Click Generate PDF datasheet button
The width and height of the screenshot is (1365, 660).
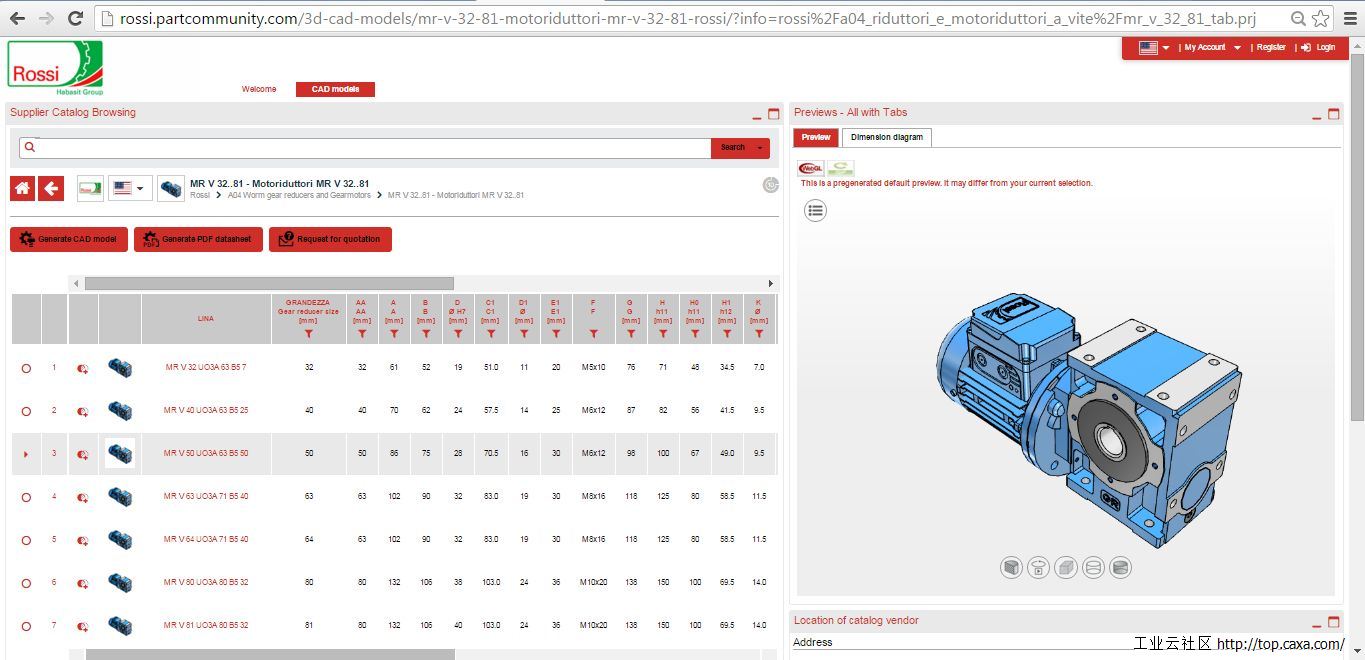click(198, 240)
